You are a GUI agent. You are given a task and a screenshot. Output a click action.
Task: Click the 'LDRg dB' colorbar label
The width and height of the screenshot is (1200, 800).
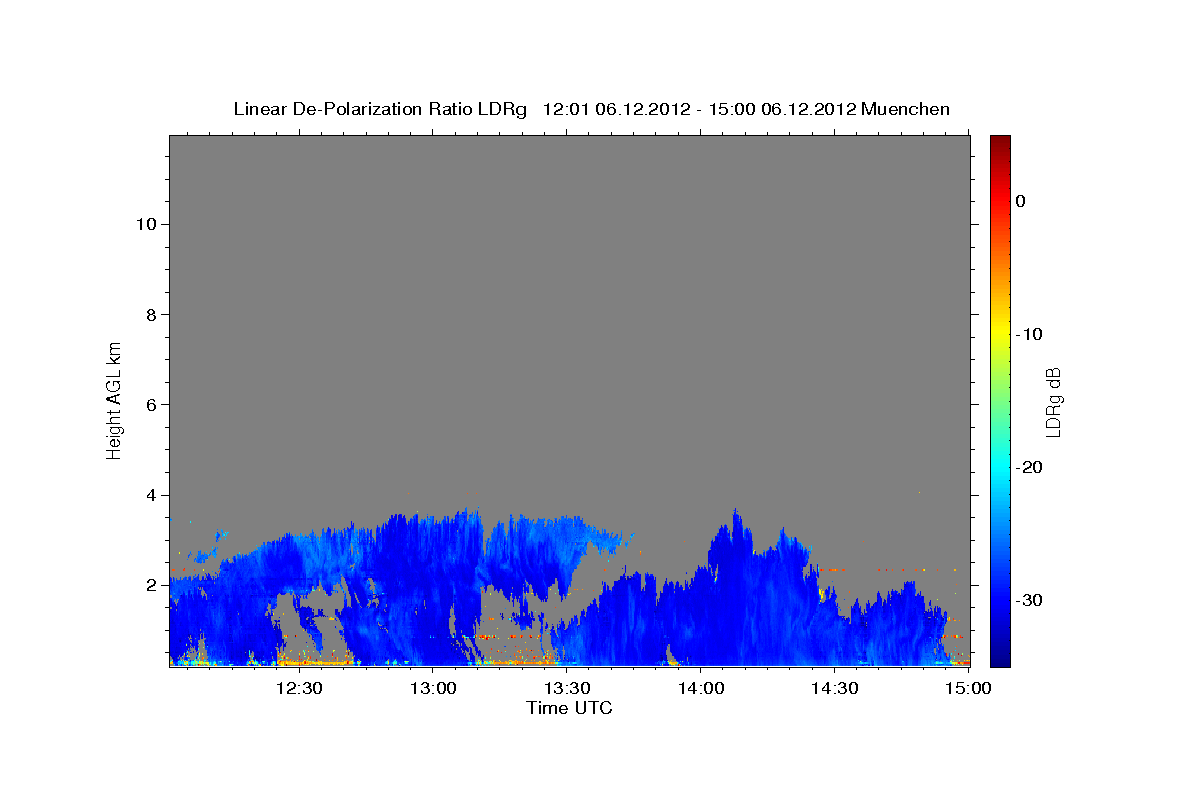pos(1053,402)
